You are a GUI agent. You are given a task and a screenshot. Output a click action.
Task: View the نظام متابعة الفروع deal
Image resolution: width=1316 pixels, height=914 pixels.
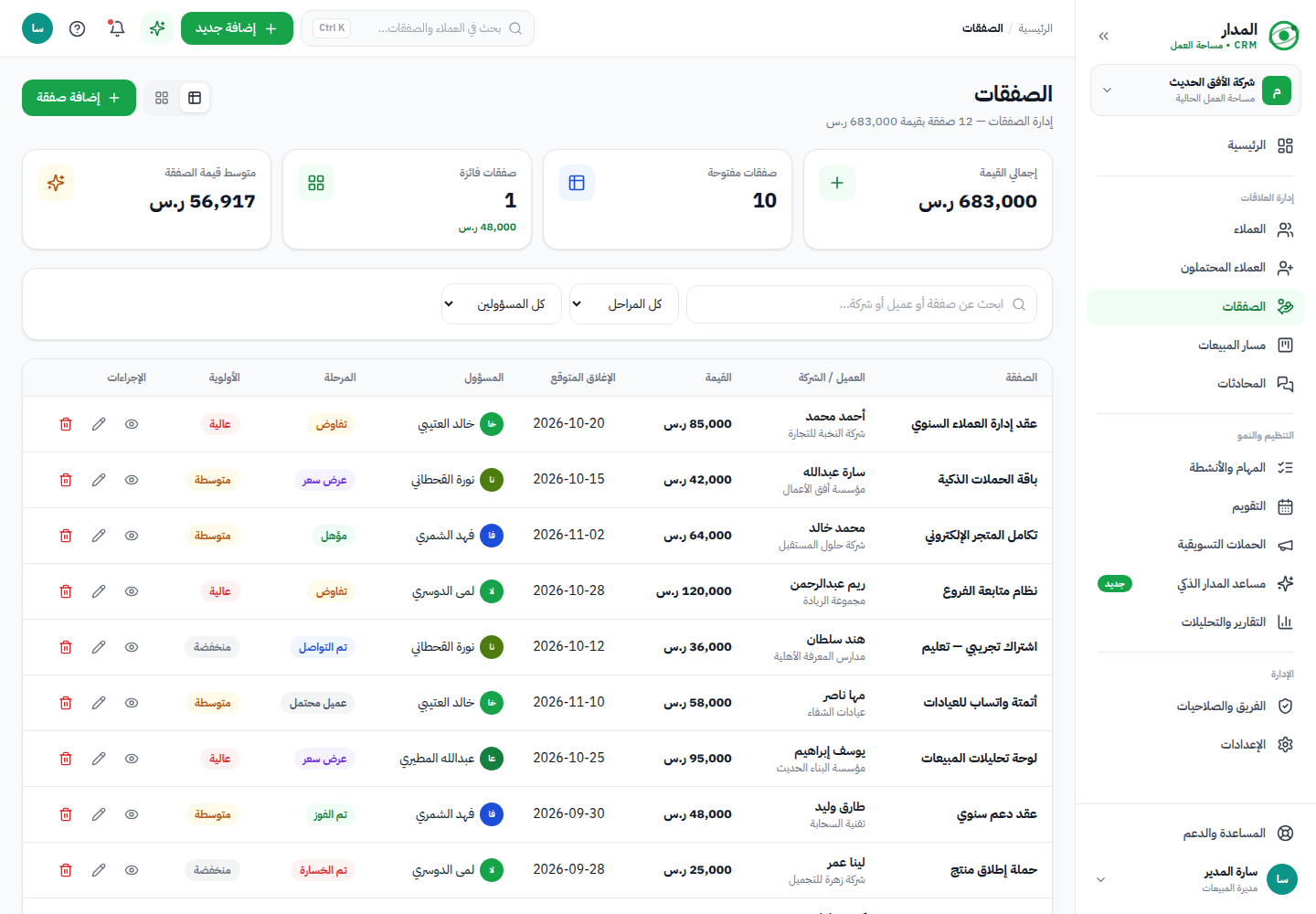coord(132,591)
